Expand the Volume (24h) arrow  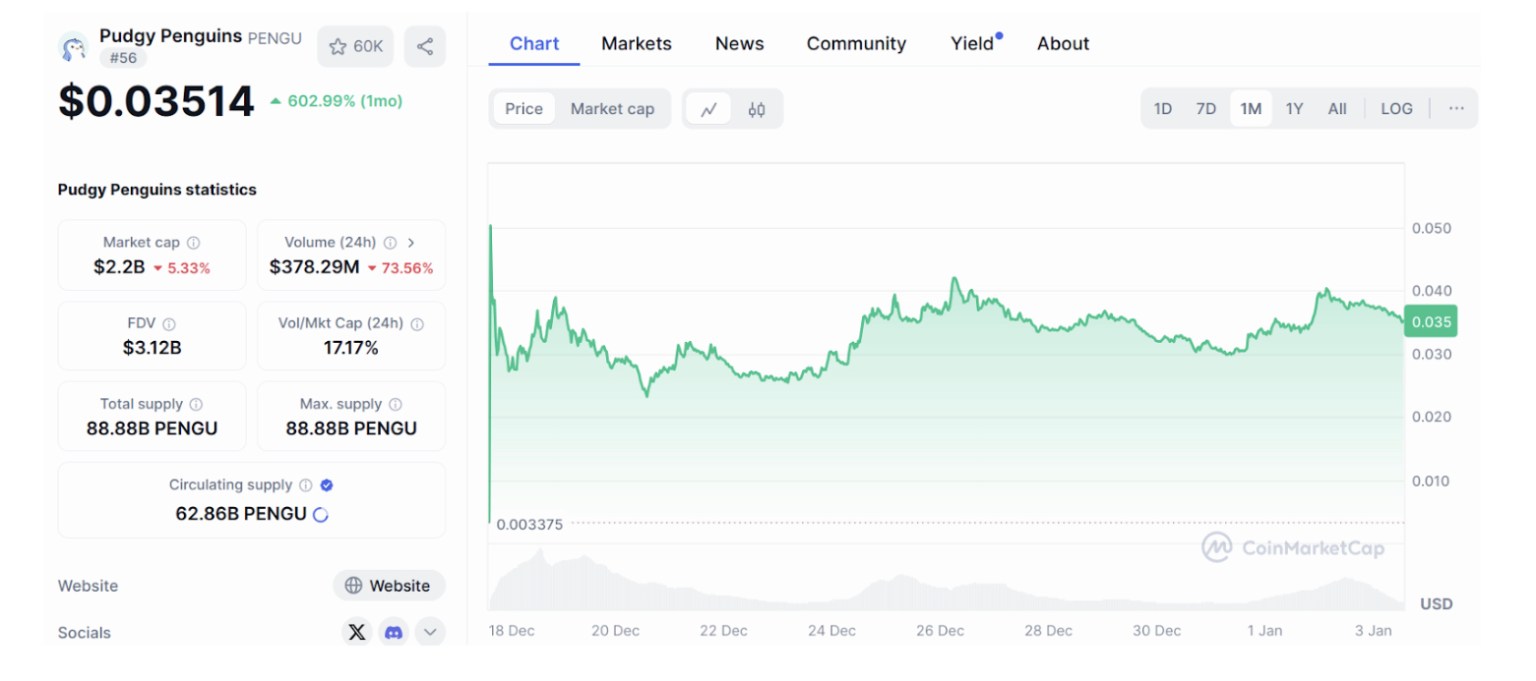coord(412,242)
